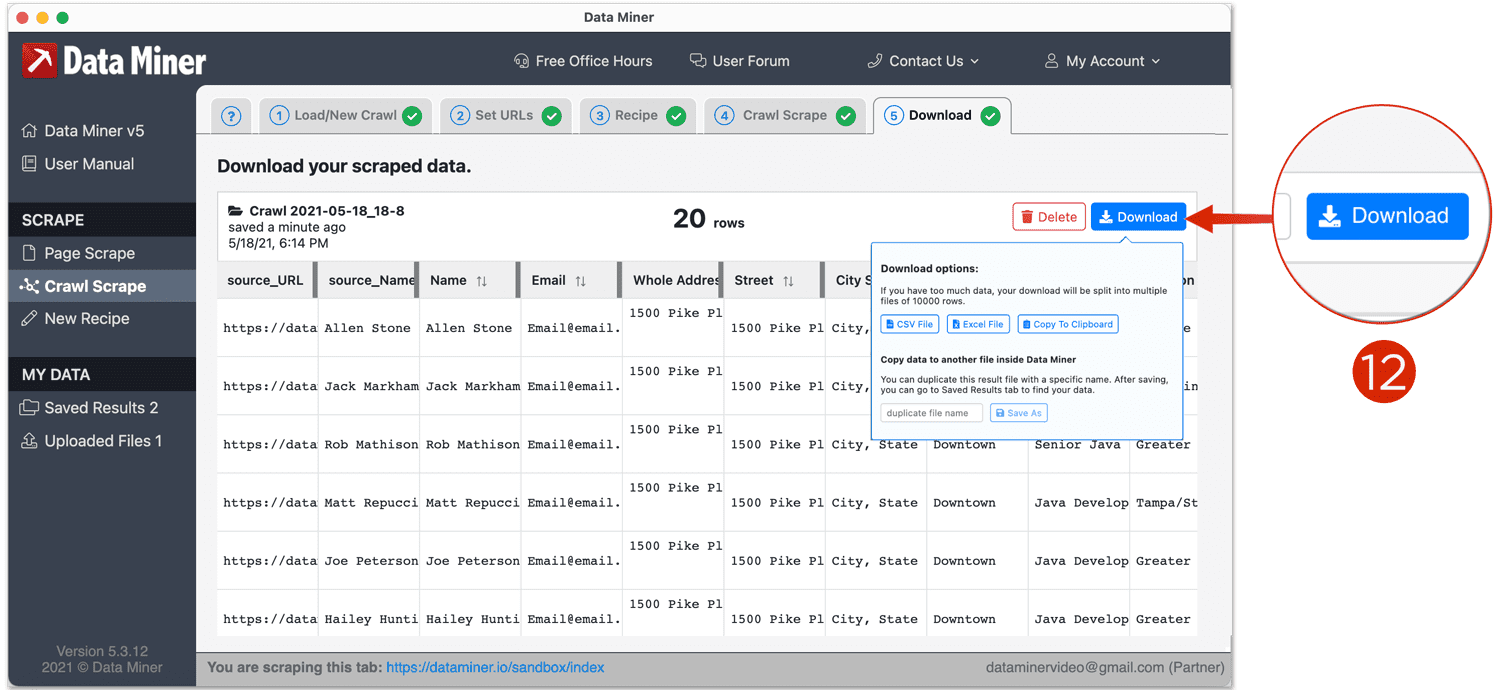Click the Data Miner v5 home icon
This screenshot has width=1500, height=690.
pyautogui.click(x=30, y=131)
